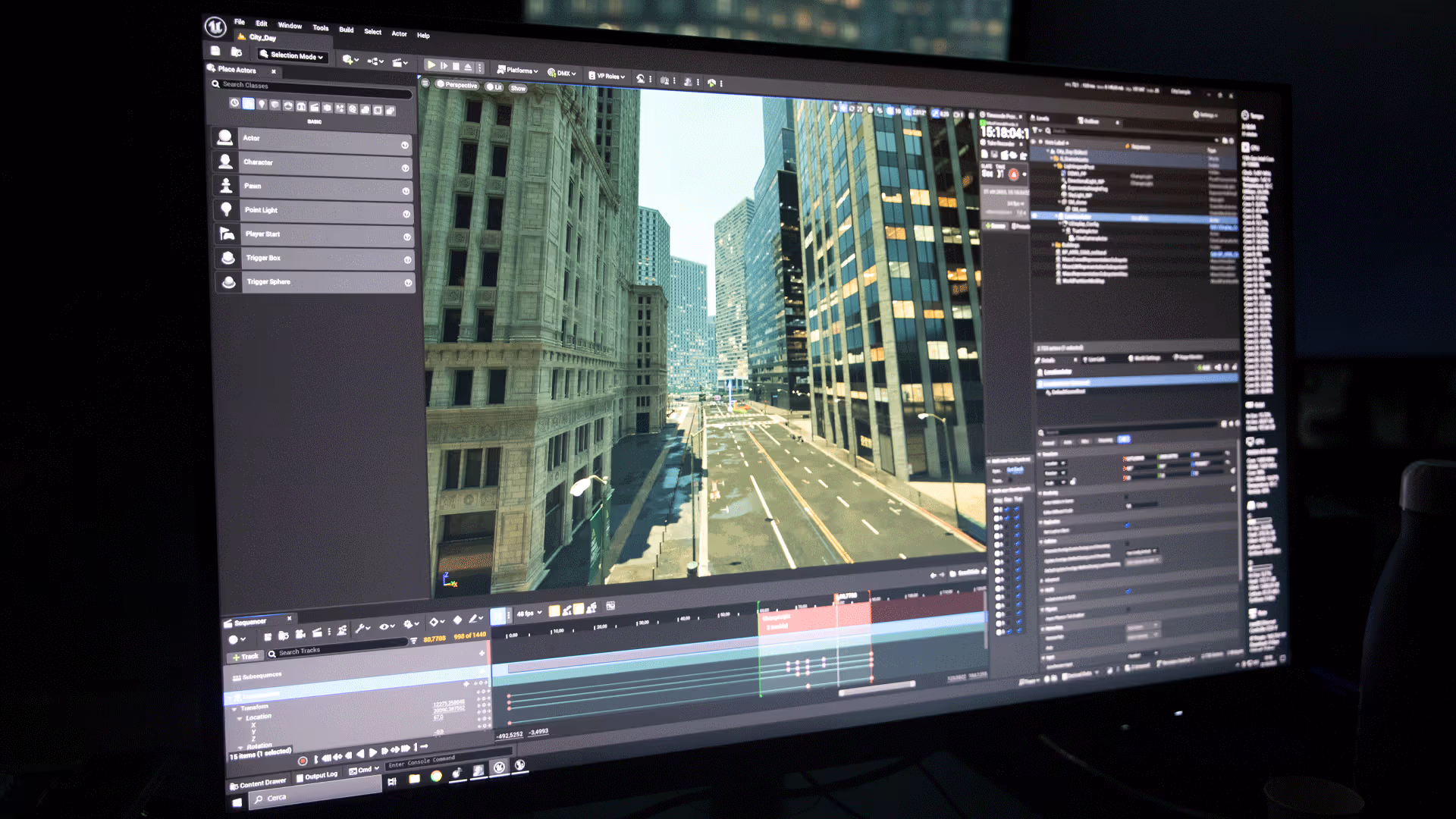Open File Explorer from taskbar
The image size is (1456, 819).
[x=414, y=779]
